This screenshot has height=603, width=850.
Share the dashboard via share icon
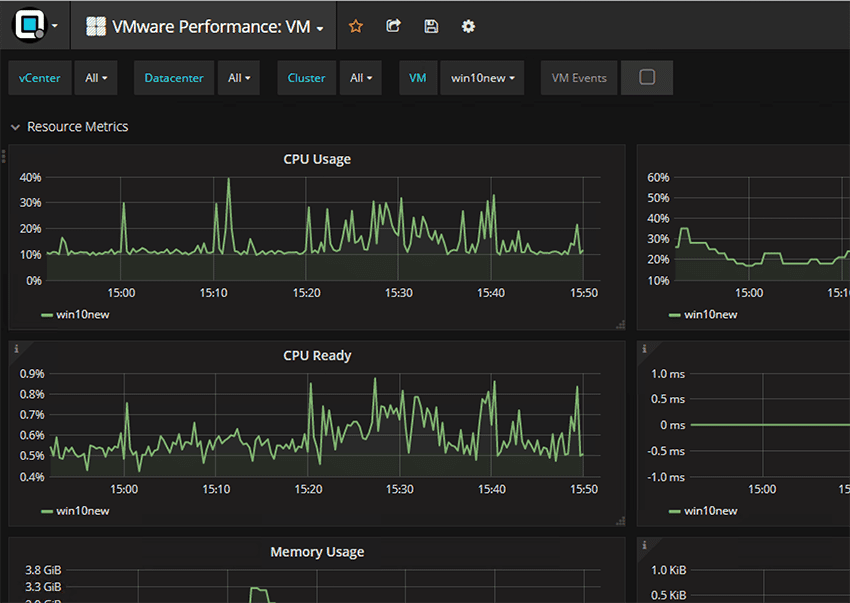pyautogui.click(x=393, y=26)
